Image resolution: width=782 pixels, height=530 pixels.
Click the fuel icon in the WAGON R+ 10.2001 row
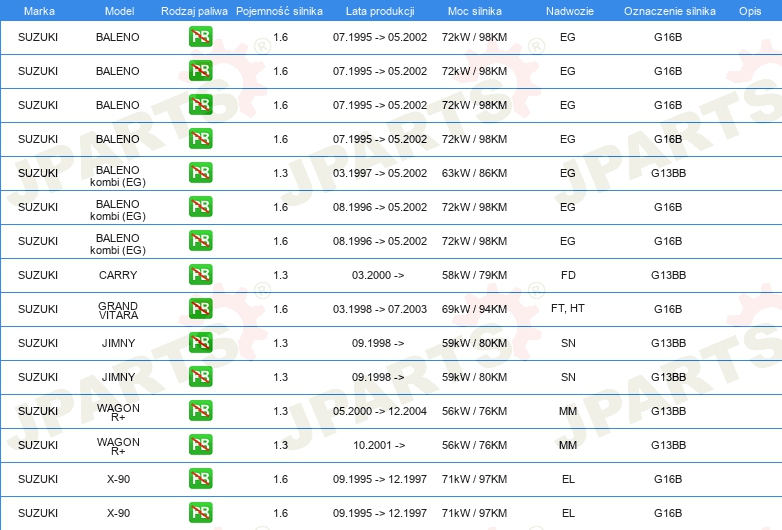[200, 445]
